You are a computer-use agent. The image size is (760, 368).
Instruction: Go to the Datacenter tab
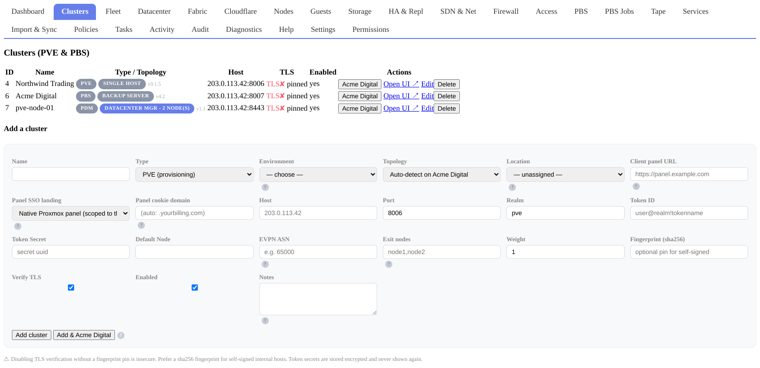point(154,12)
